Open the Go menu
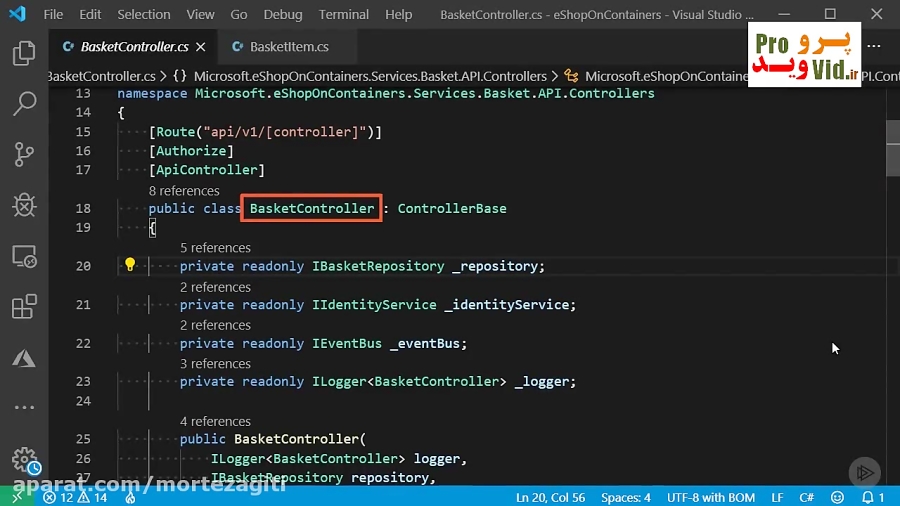 (x=239, y=14)
